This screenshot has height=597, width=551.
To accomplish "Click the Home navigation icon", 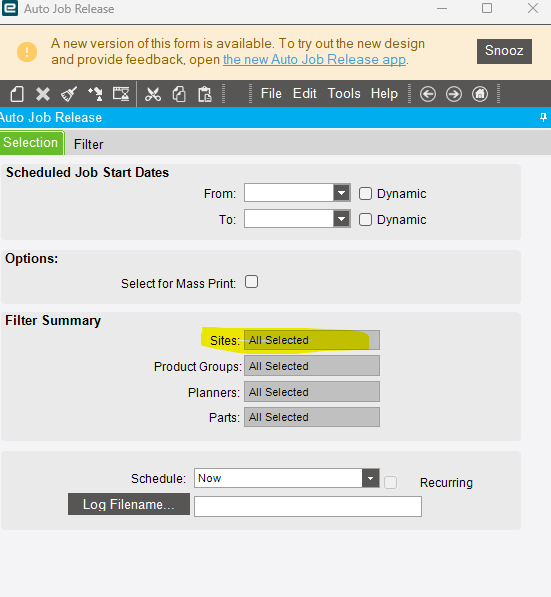I will (480, 94).
